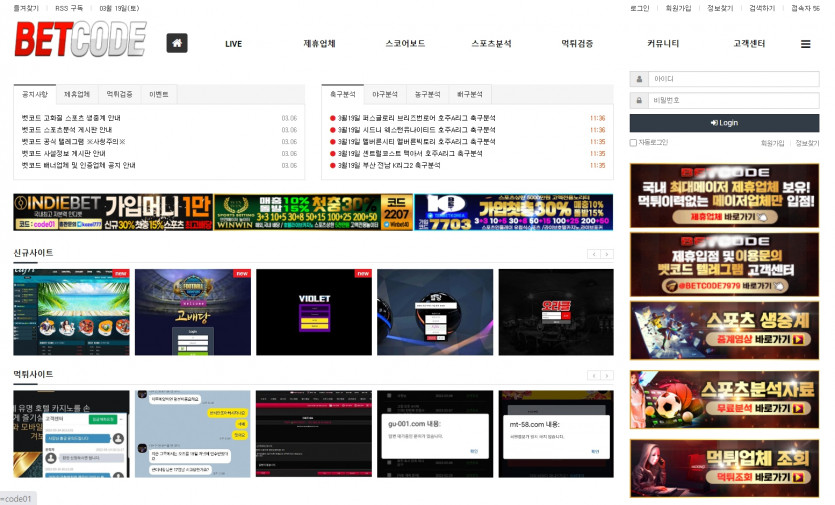Click the 스포츠 생중계 banner
Image resolution: width=835 pixels, height=505 pixels.
coord(724,331)
